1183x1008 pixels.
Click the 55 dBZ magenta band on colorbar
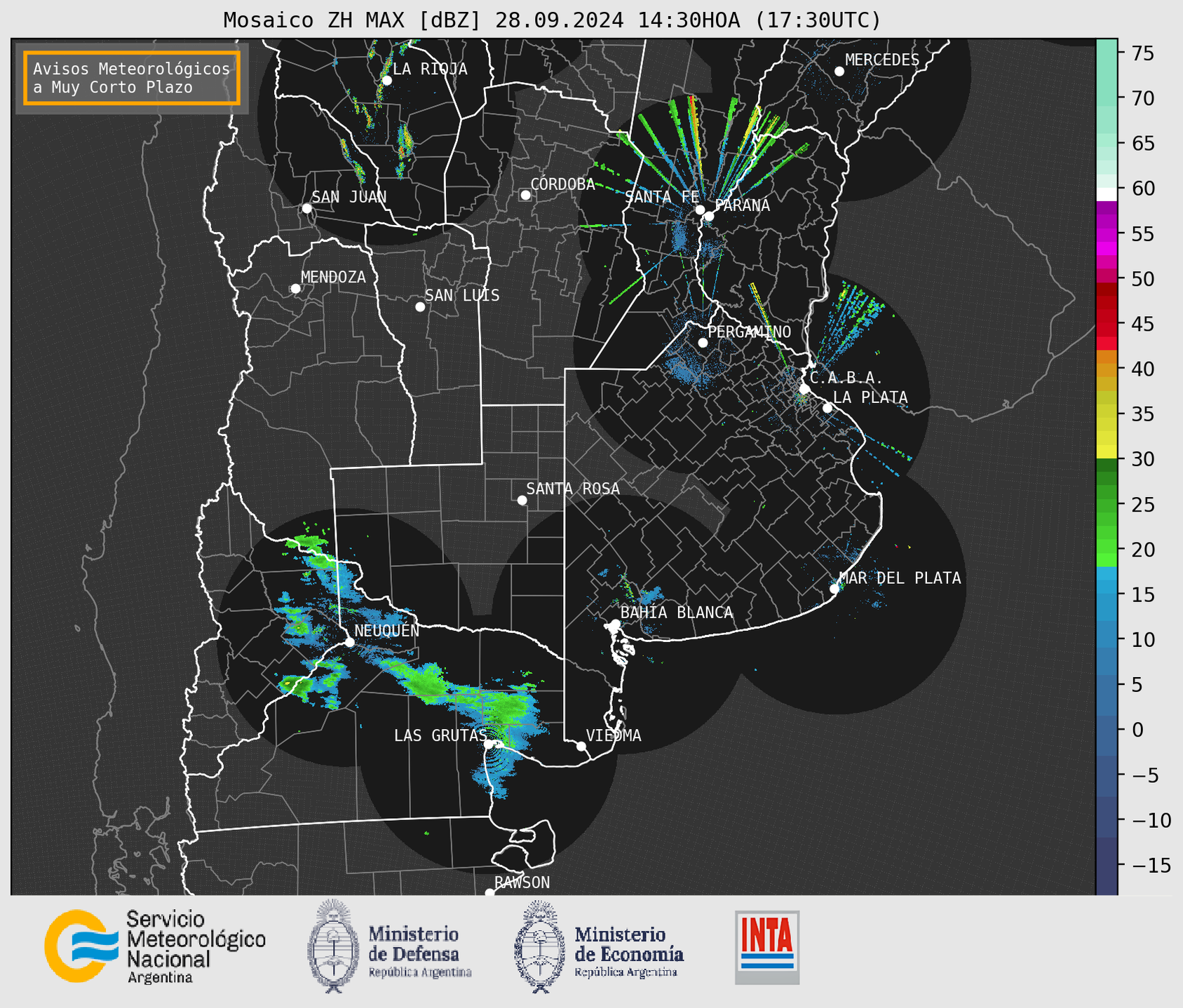coord(1107,234)
